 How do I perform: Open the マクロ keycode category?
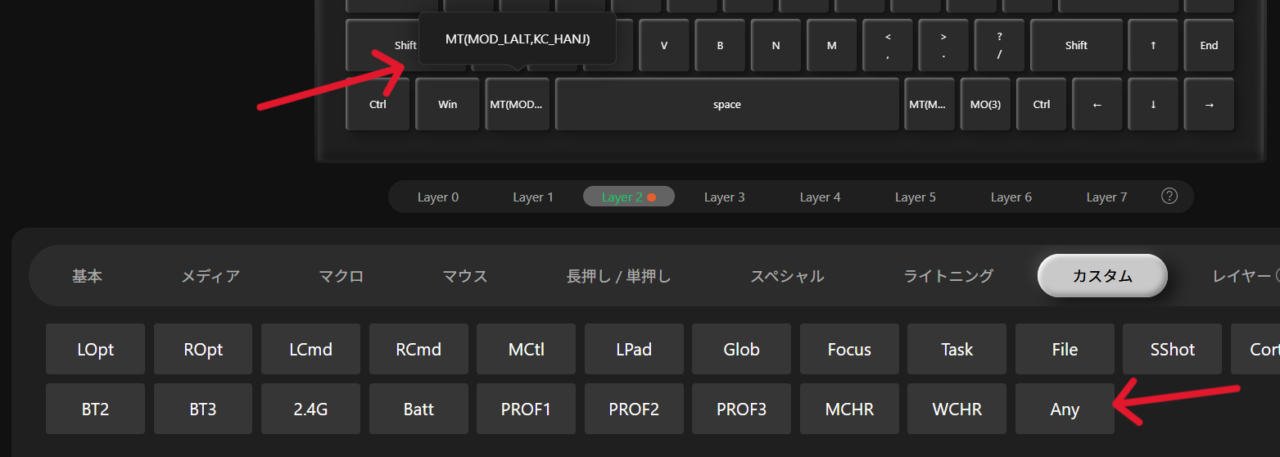[x=341, y=276]
